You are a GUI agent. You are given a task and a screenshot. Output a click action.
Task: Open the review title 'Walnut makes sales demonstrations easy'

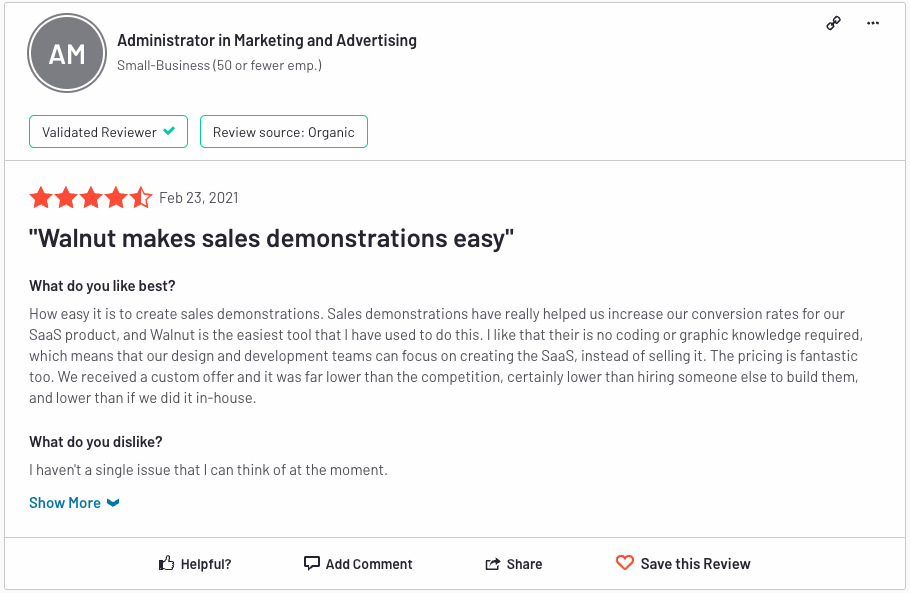tap(271, 239)
